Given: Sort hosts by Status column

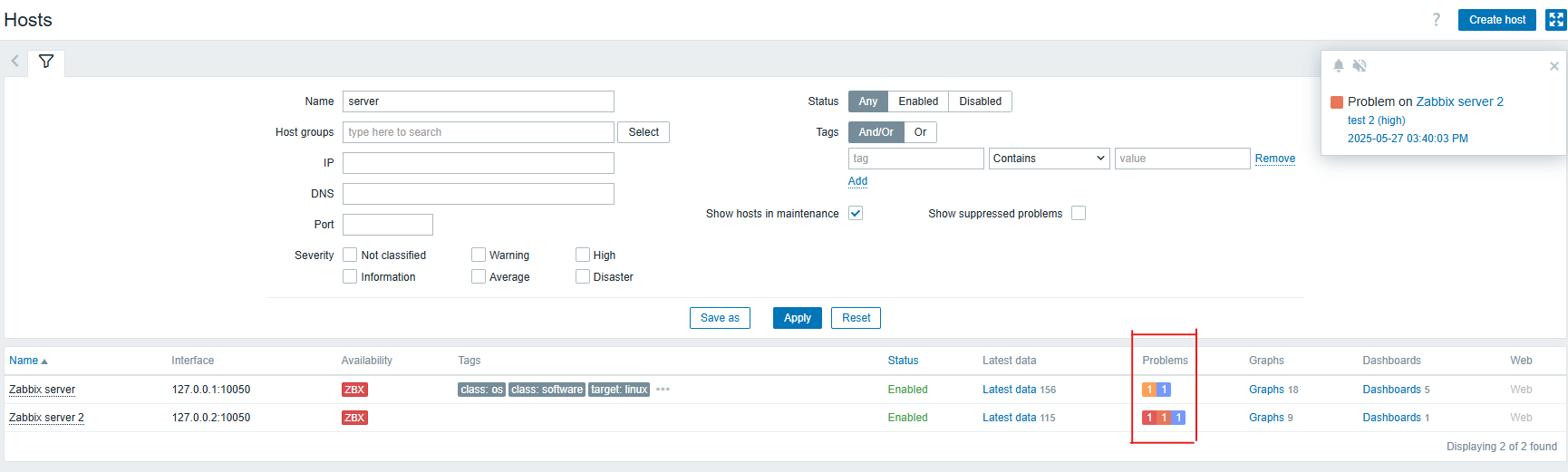Looking at the screenshot, I should 903,361.
